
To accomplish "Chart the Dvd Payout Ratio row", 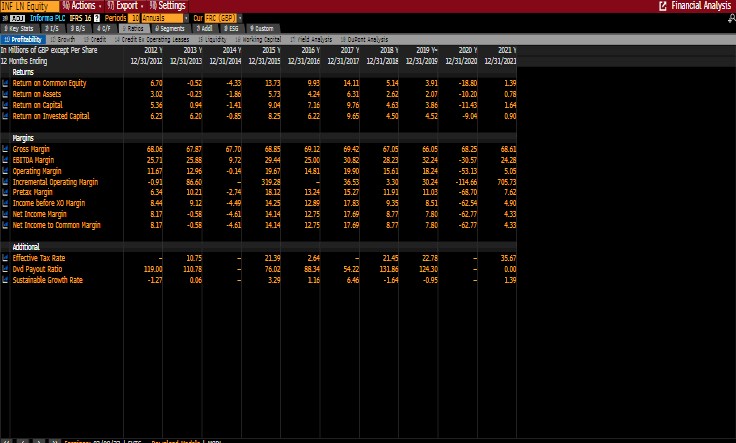I will [5, 269].
